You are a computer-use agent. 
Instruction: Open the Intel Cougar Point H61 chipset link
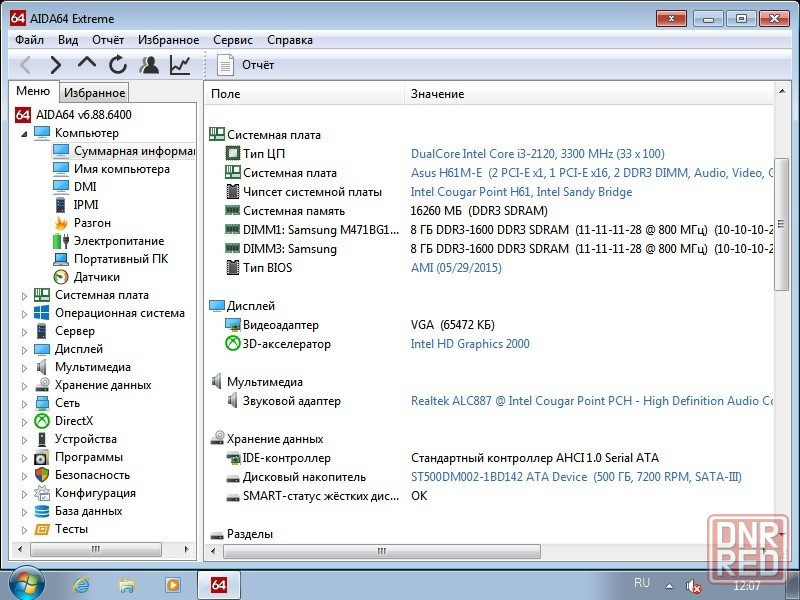(521, 192)
